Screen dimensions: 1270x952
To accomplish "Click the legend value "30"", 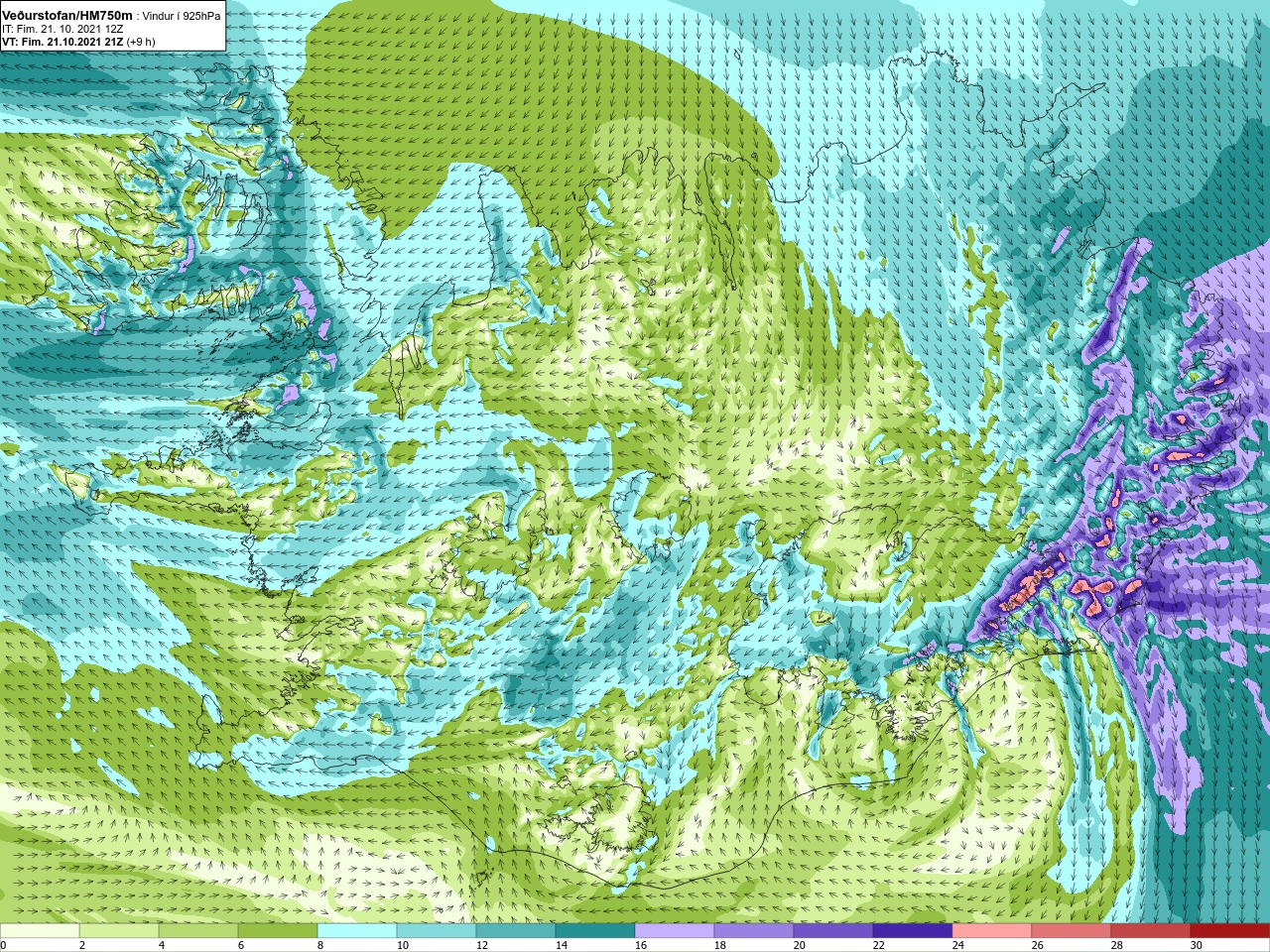I will click(x=1196, y=945).
